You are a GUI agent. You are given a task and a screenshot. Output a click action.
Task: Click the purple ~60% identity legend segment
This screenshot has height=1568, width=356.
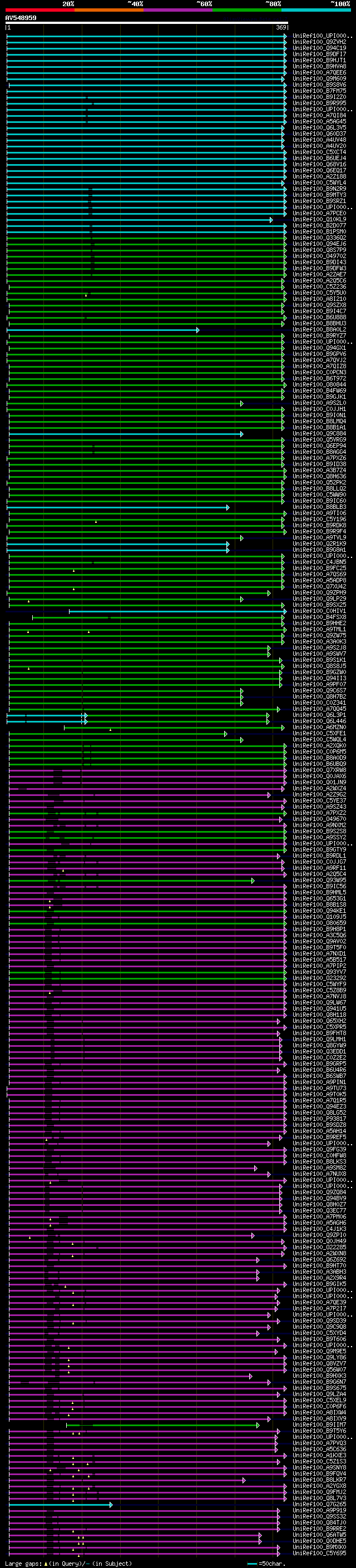[x=177, y=10]
